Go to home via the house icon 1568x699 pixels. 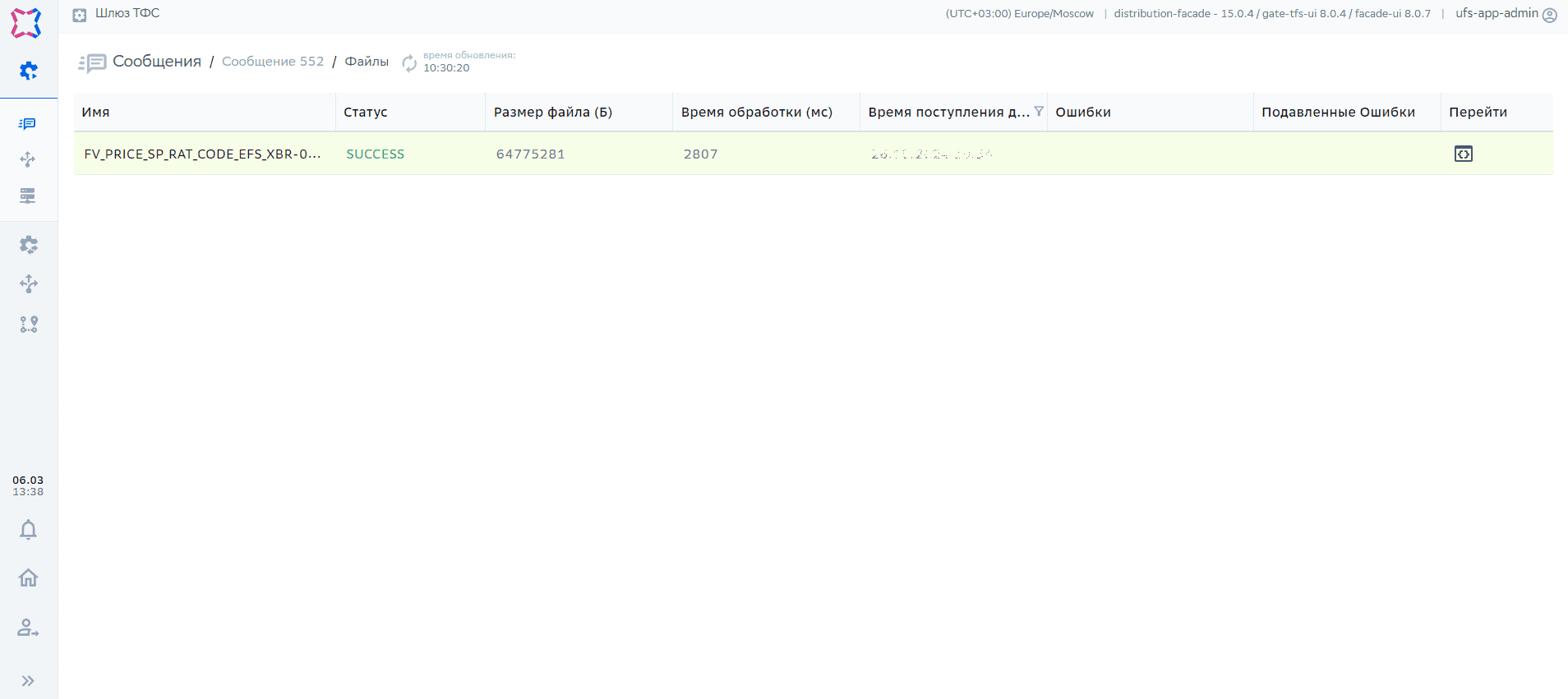[28, 578]
